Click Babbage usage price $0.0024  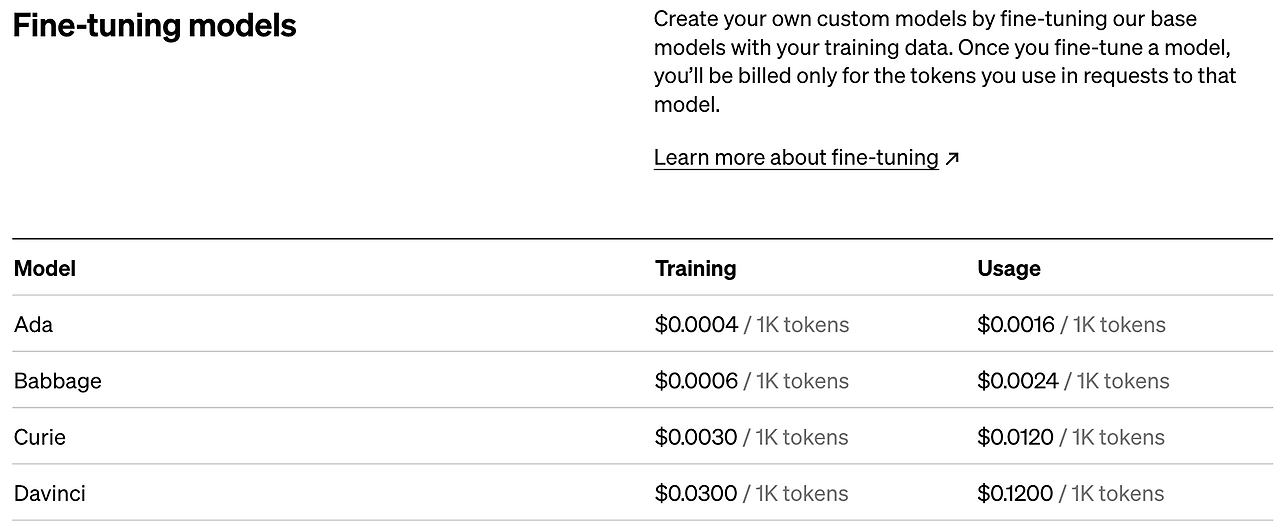(x=1018, y=380)
